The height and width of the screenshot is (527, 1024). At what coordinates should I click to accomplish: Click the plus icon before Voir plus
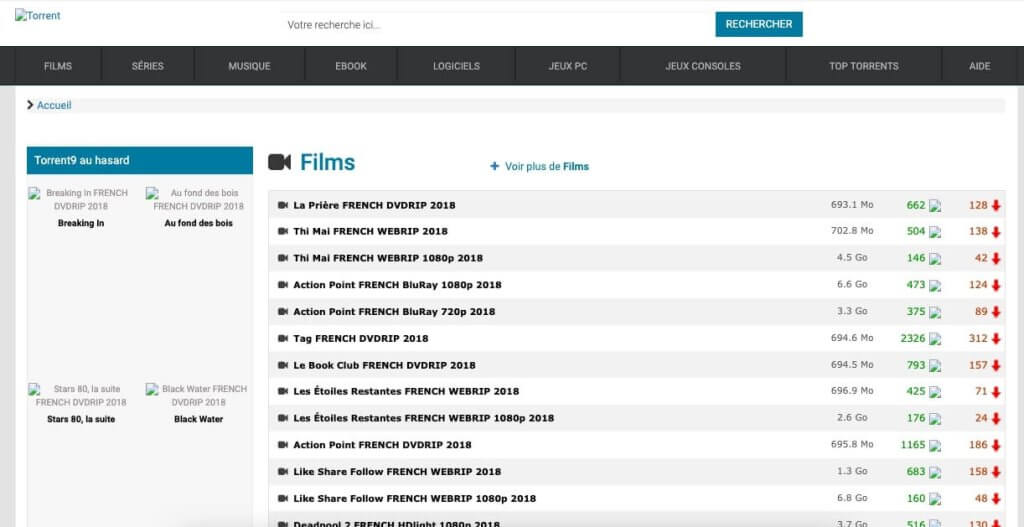[494, 167]
